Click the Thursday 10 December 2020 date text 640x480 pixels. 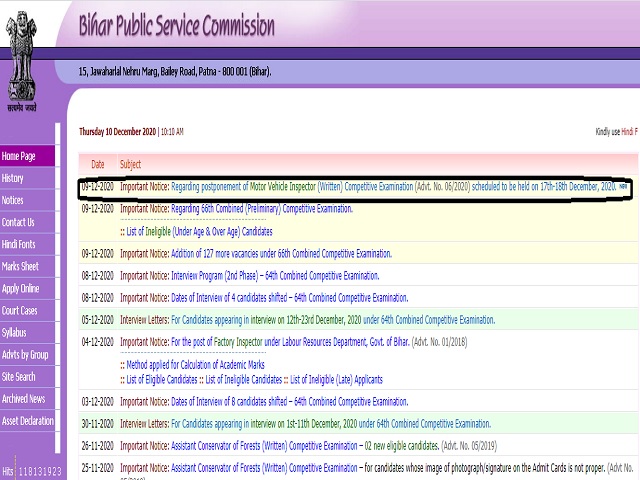click(x=118, y=131)
